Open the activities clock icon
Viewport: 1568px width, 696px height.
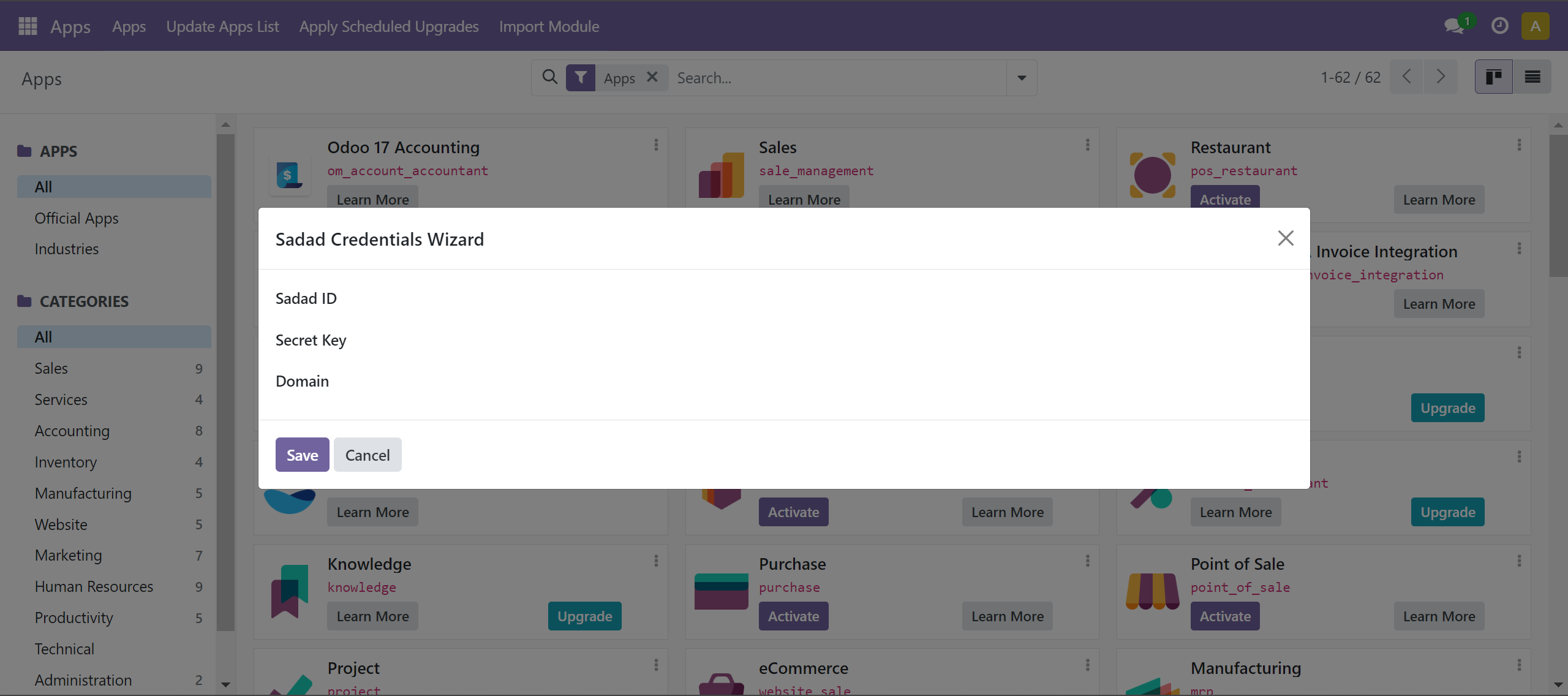pos(1499,26)
